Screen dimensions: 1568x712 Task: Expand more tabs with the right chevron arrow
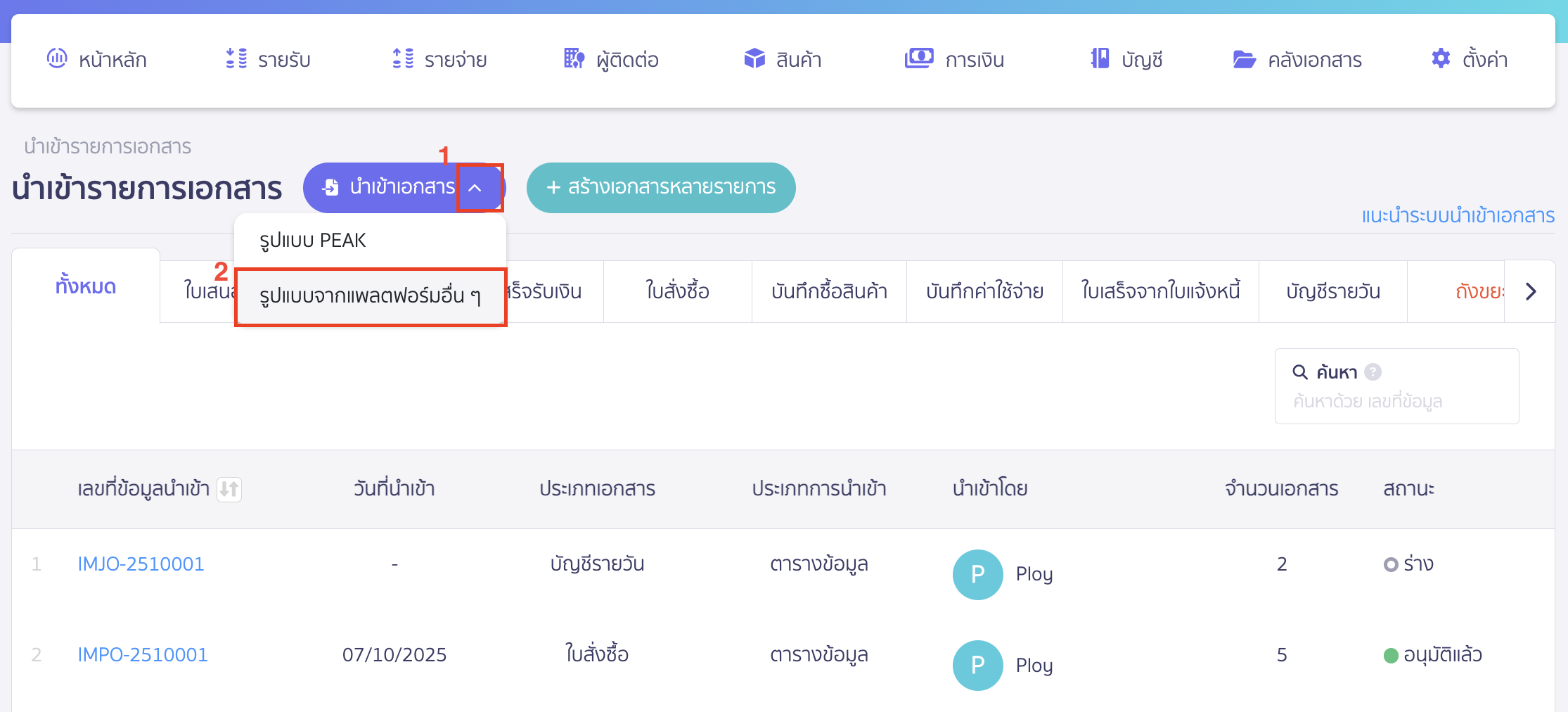tap(1529, 291)
